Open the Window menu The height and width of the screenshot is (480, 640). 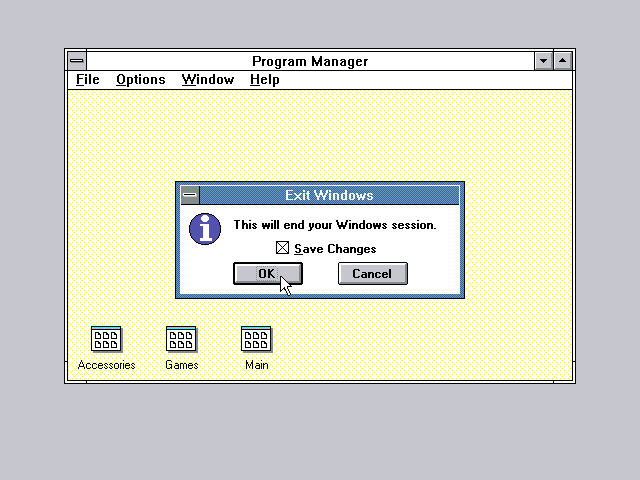tap(208, 80)
